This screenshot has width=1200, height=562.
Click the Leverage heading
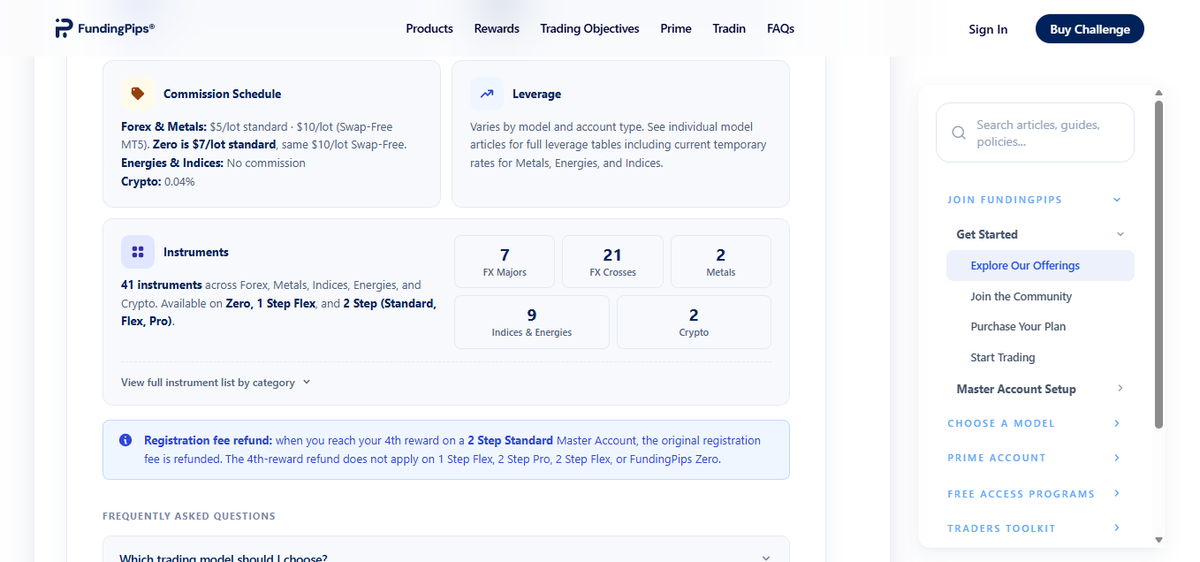coord(536,94)
